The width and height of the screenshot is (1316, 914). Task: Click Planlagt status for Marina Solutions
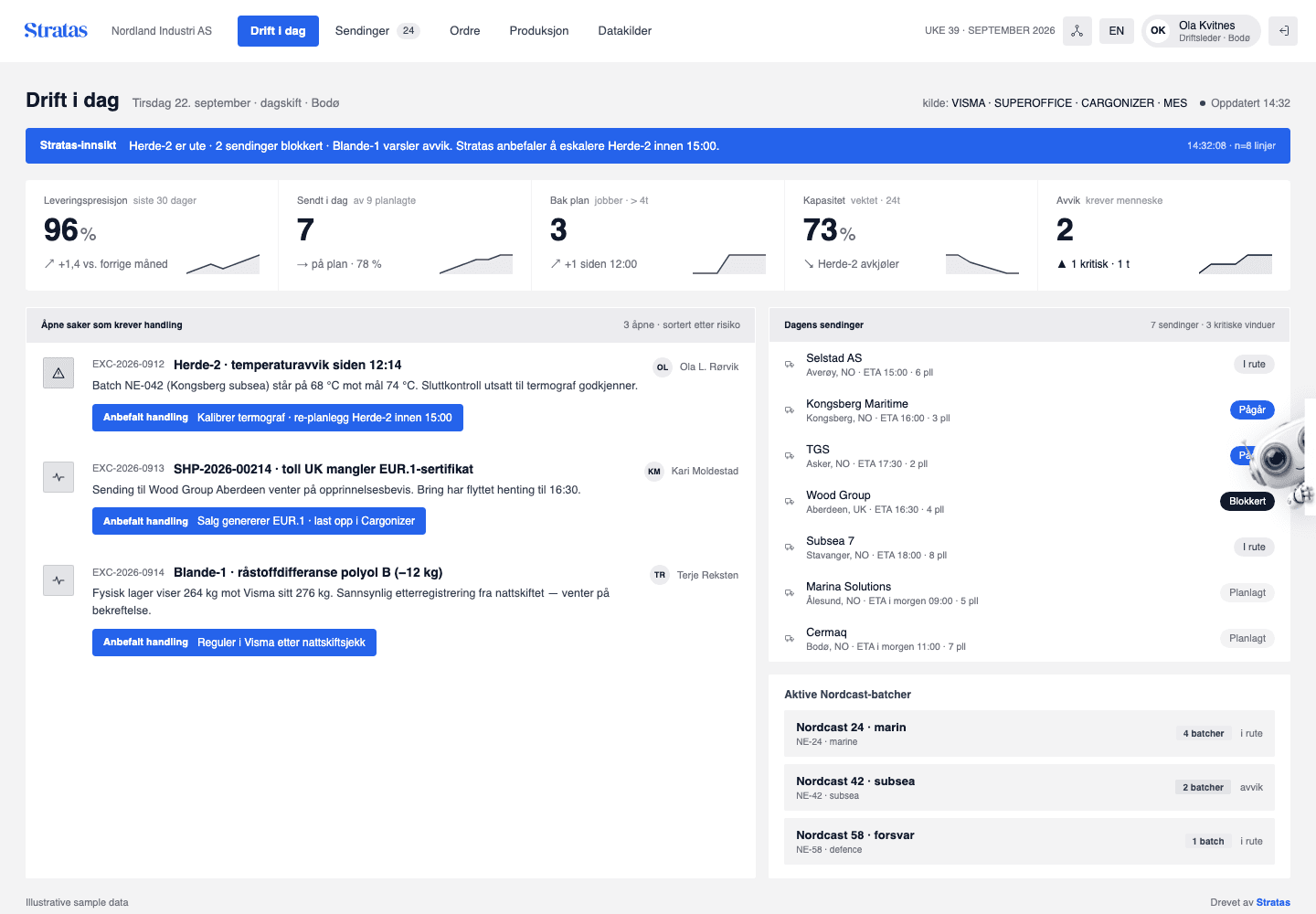point(1247,592)
